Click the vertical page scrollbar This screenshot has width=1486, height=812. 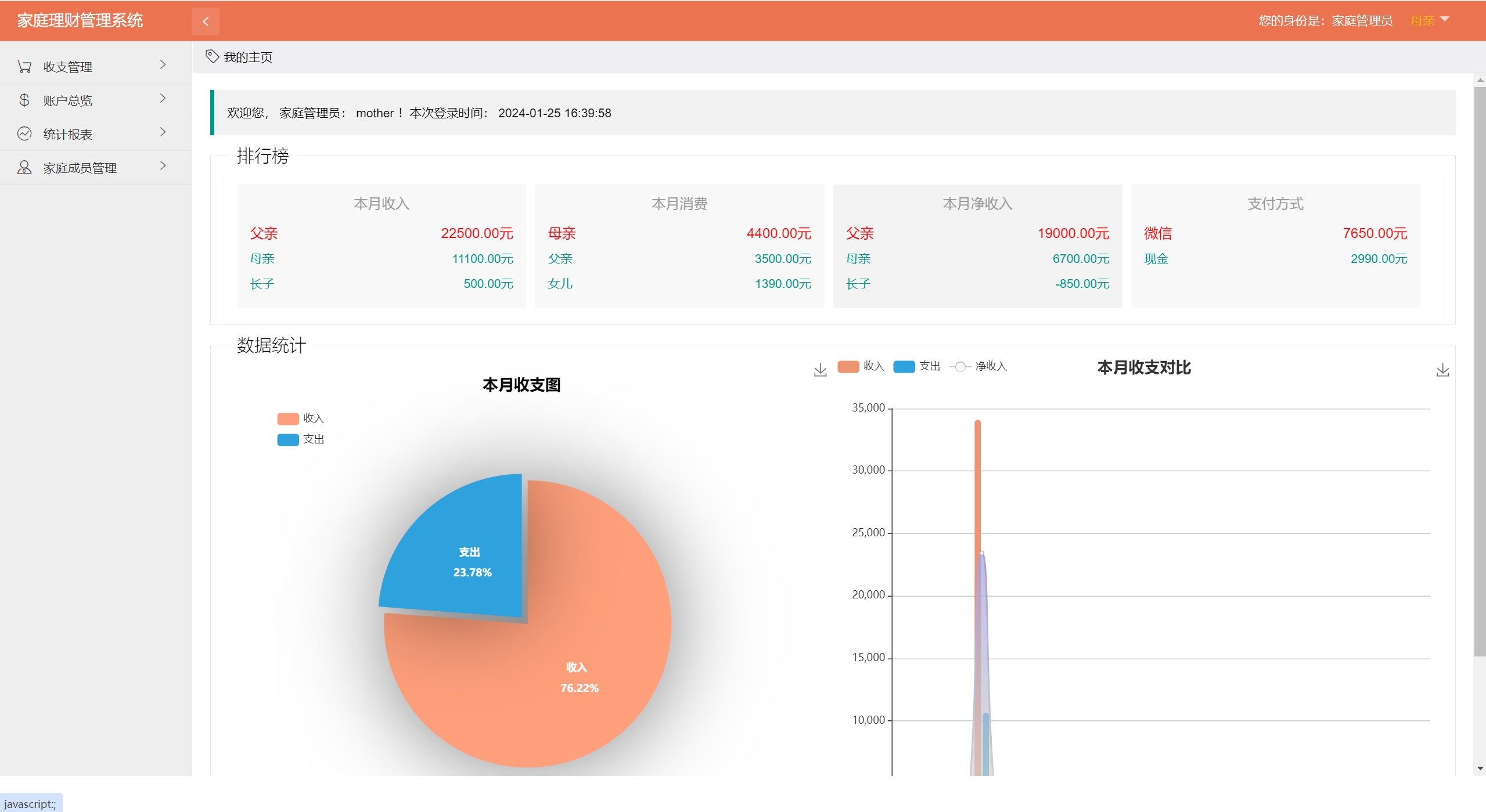point(1480,371)
